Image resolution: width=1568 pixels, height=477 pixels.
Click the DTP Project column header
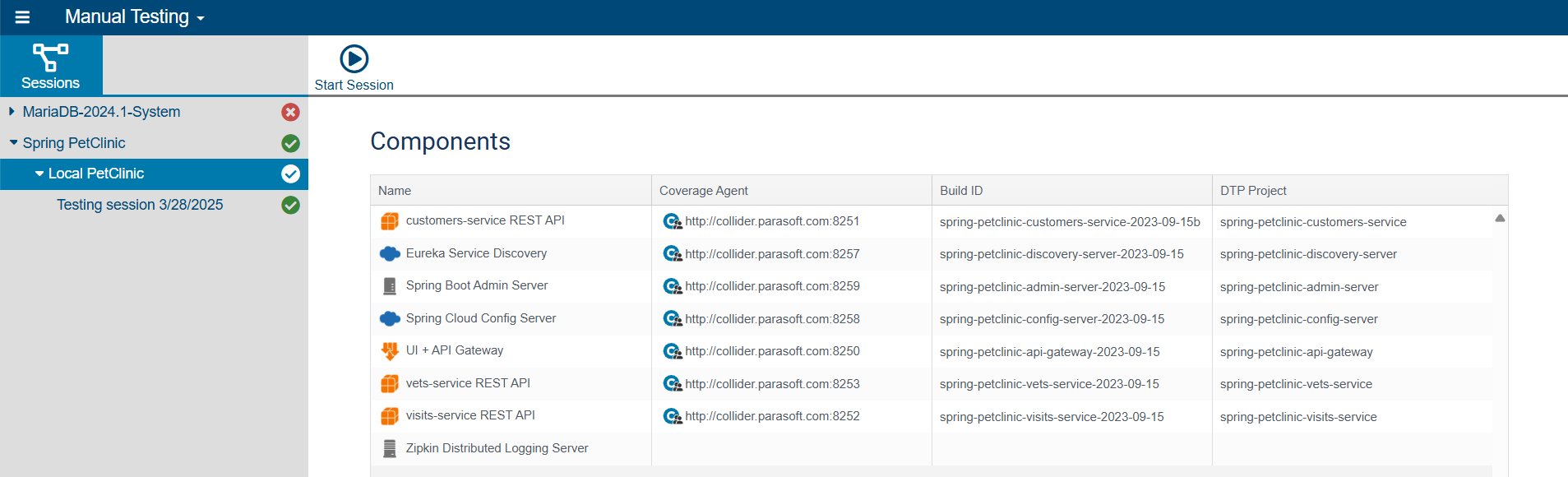click(x=1360, y=190)
